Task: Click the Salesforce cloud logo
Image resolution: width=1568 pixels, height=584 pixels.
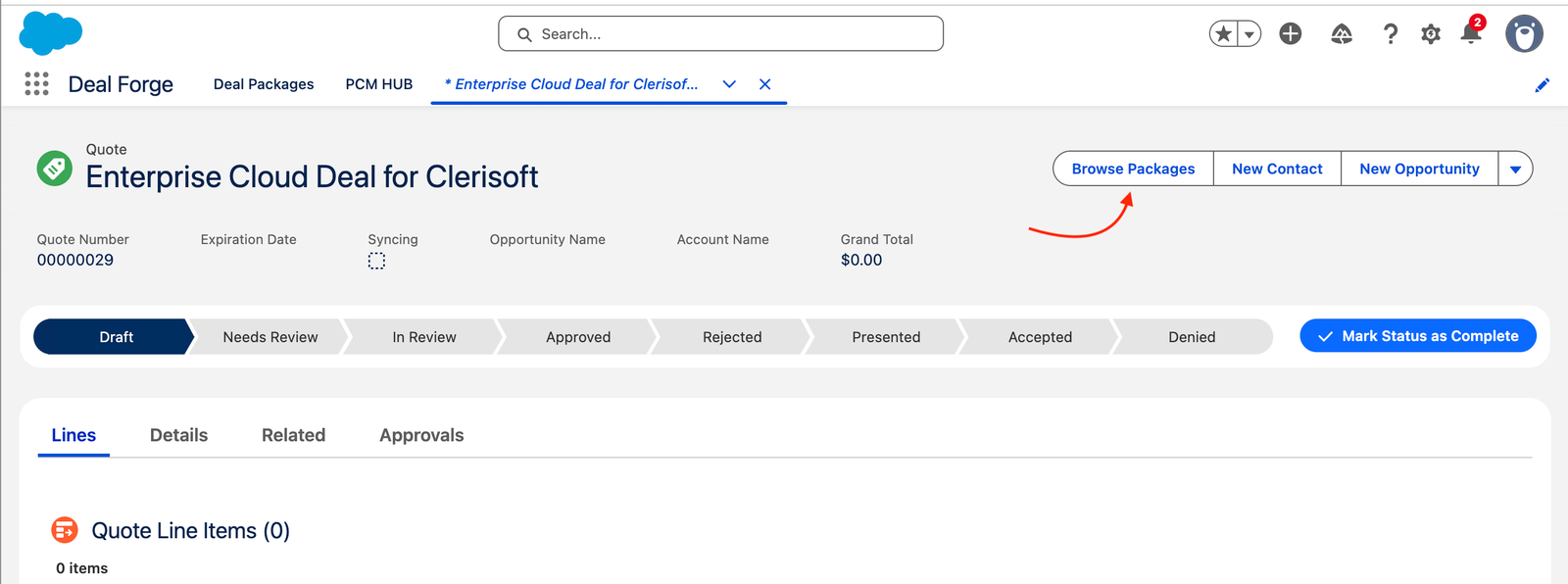Action: click(x=51, y=33)
